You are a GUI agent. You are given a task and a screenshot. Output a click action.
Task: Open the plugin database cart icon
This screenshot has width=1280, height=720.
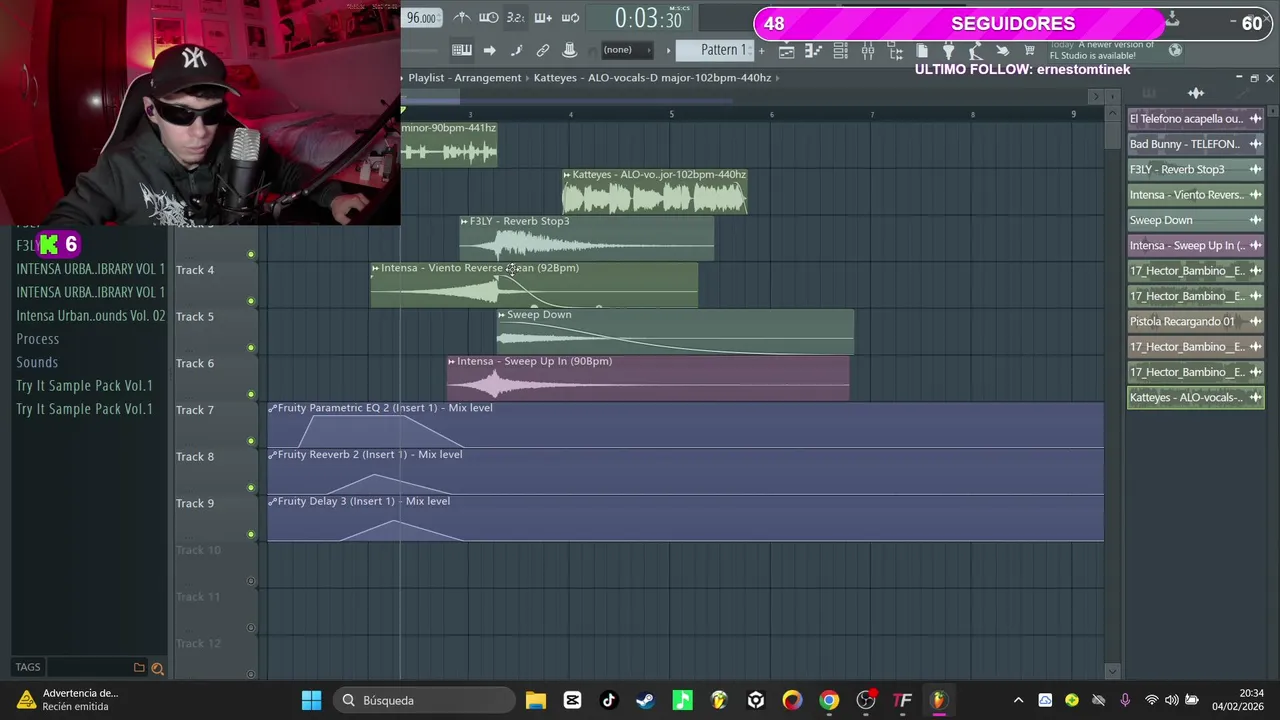[x=1029, y=50]
